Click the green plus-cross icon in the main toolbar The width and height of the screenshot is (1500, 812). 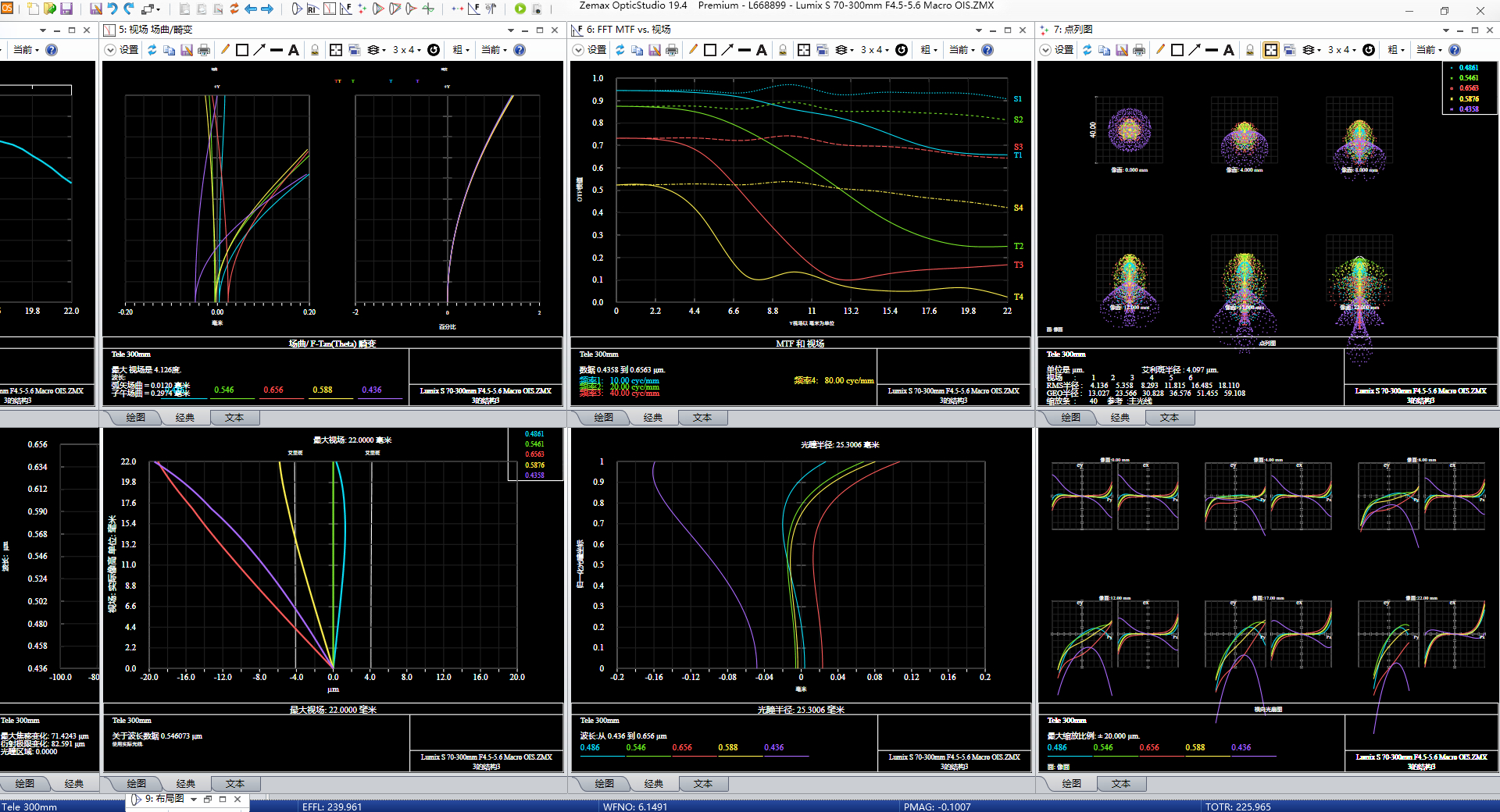pyautogui.click(x=428, y=9)
